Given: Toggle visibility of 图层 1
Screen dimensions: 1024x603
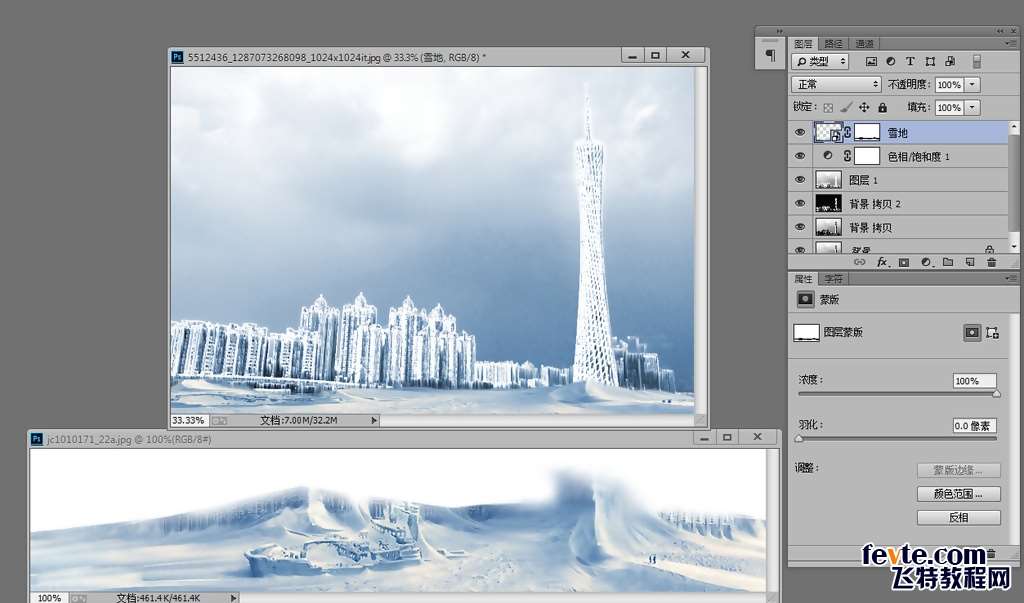Looking at the screenshot, I should [x=799, y=180].
